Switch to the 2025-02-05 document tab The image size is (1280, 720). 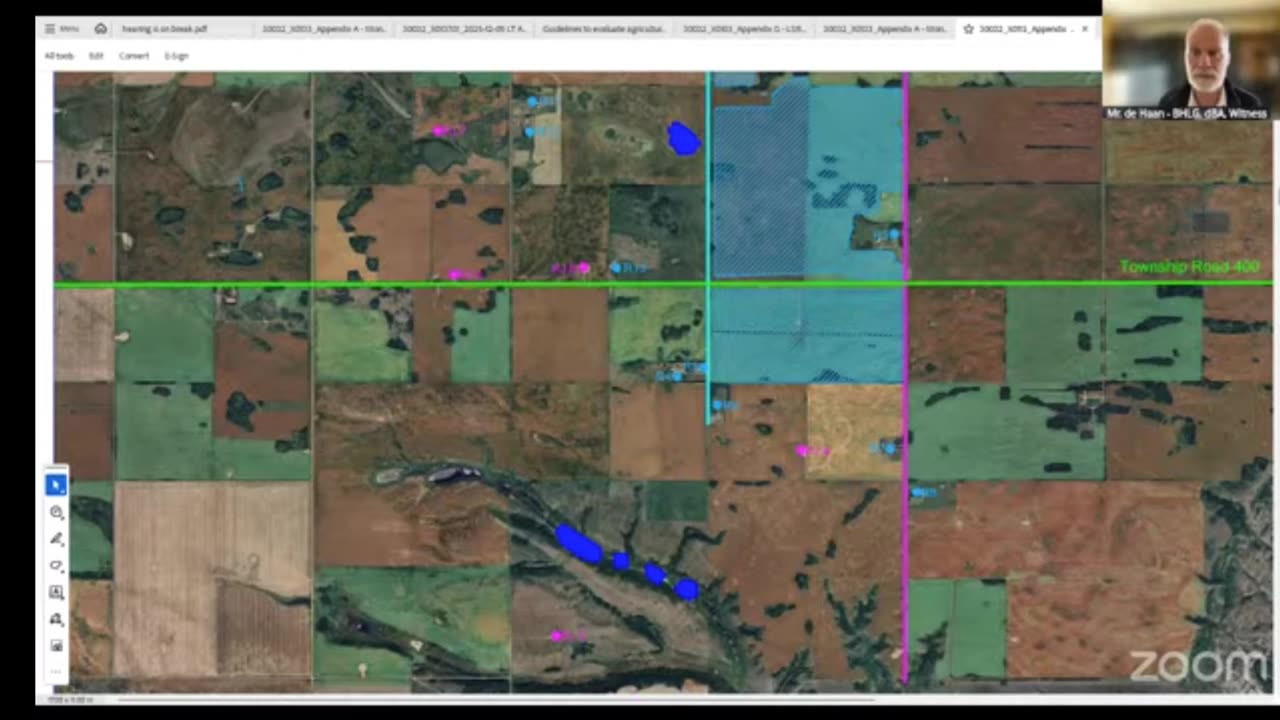pos(462,29)
